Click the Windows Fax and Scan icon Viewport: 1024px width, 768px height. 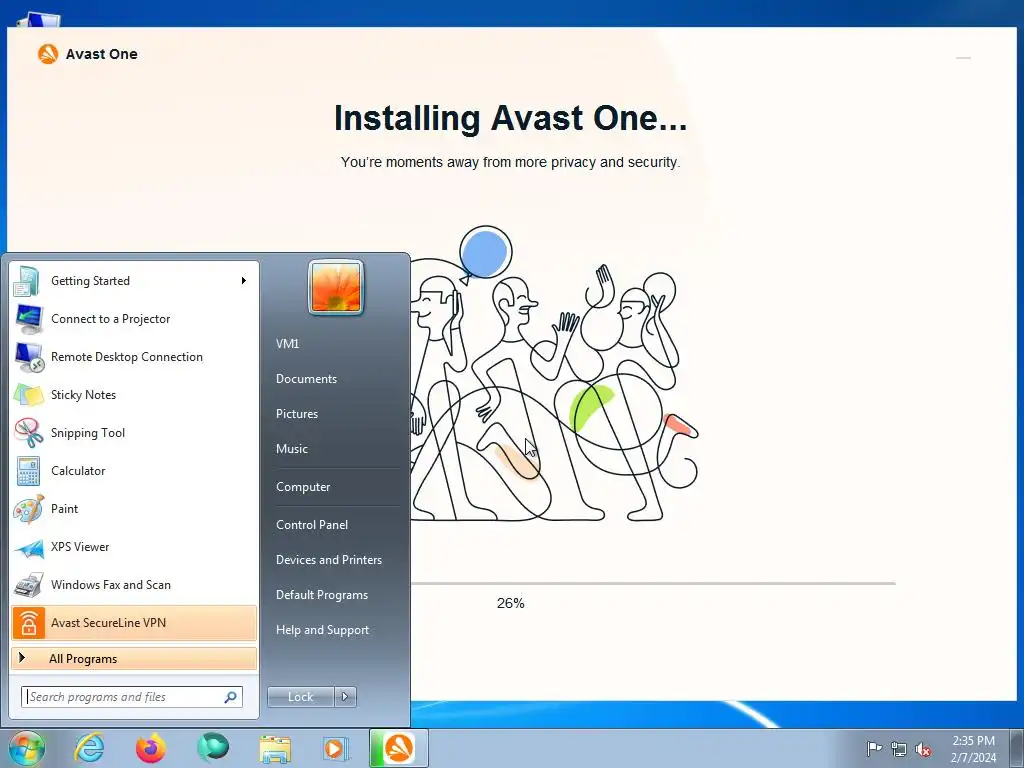click(27, 584)
